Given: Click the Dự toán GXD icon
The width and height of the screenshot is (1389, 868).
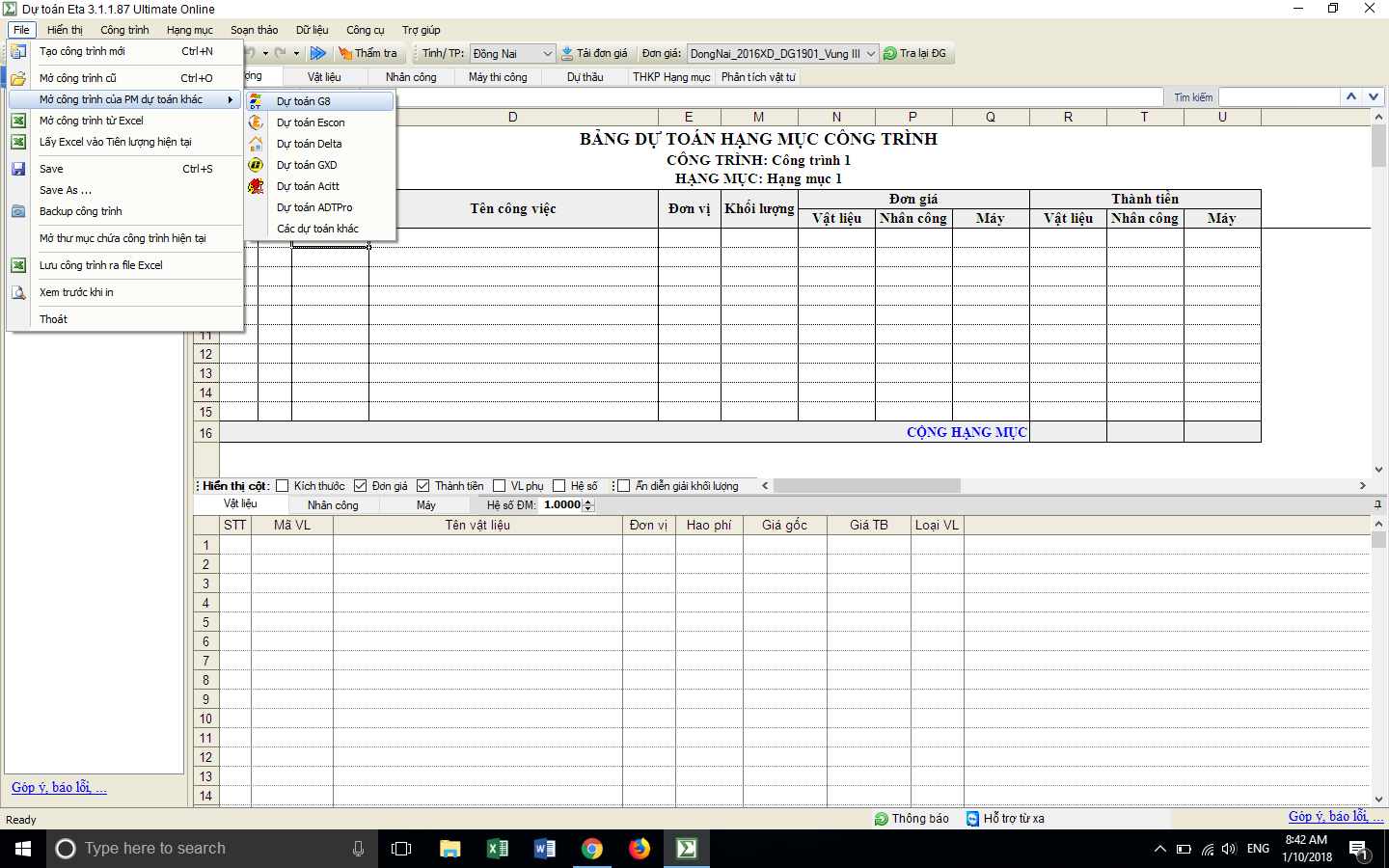Looking at the screenshot, I should coord(256,165).
